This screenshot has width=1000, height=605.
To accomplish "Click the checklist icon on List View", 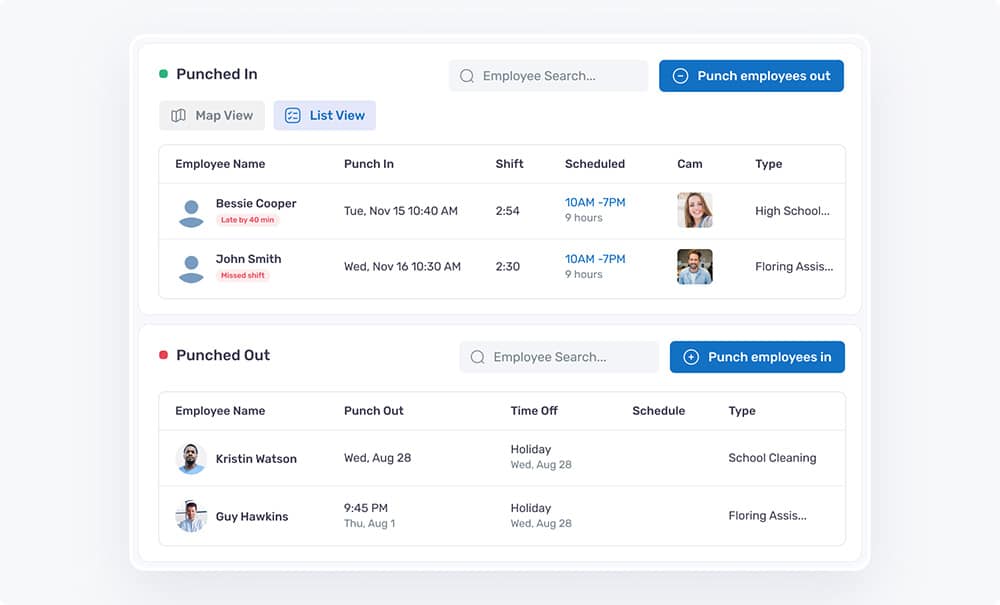I will [x=293, y=115].
